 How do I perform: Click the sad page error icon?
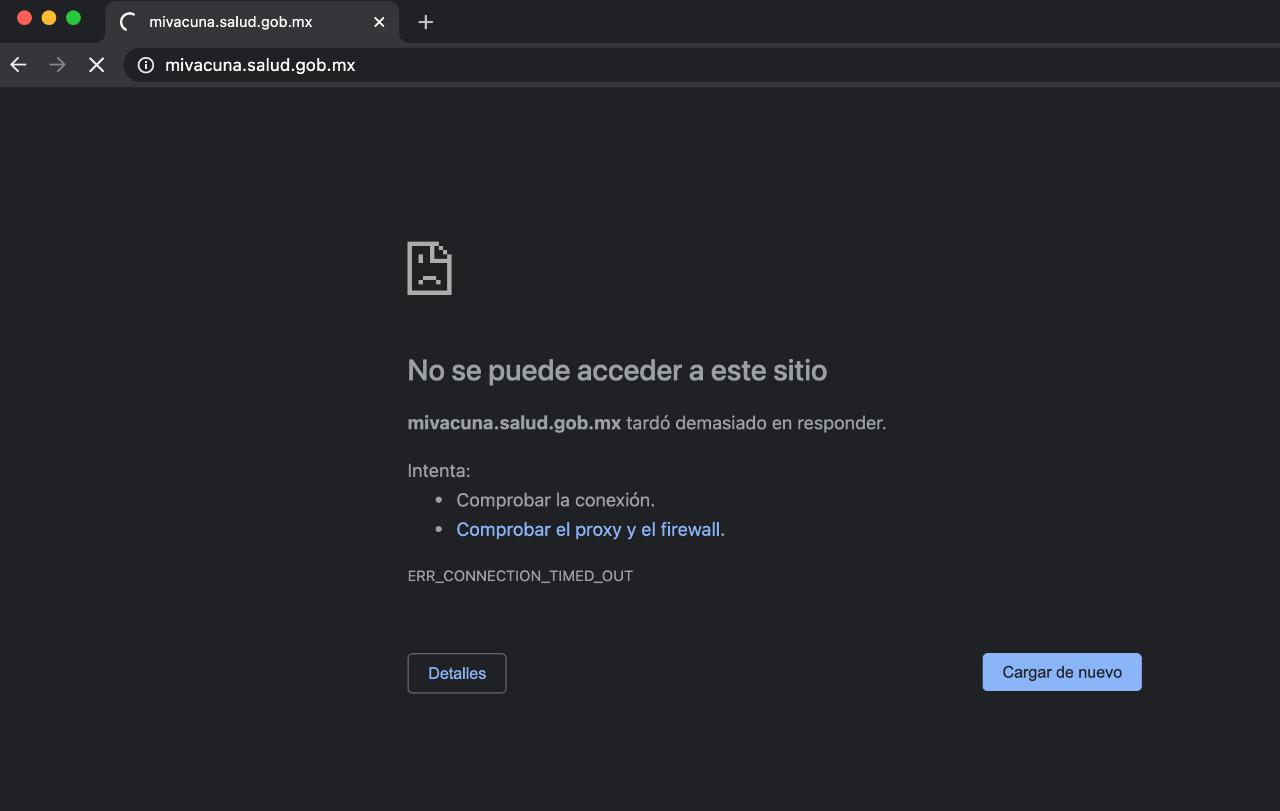pyautogui.click(x=429, y=268)
